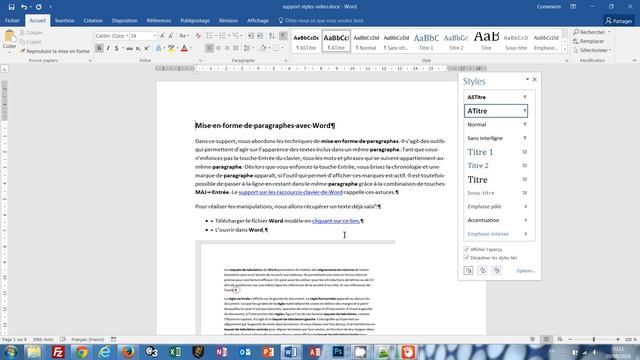Toggle italic formatting
This screenshot has height=360, width=640.
(x=108, y=49)
